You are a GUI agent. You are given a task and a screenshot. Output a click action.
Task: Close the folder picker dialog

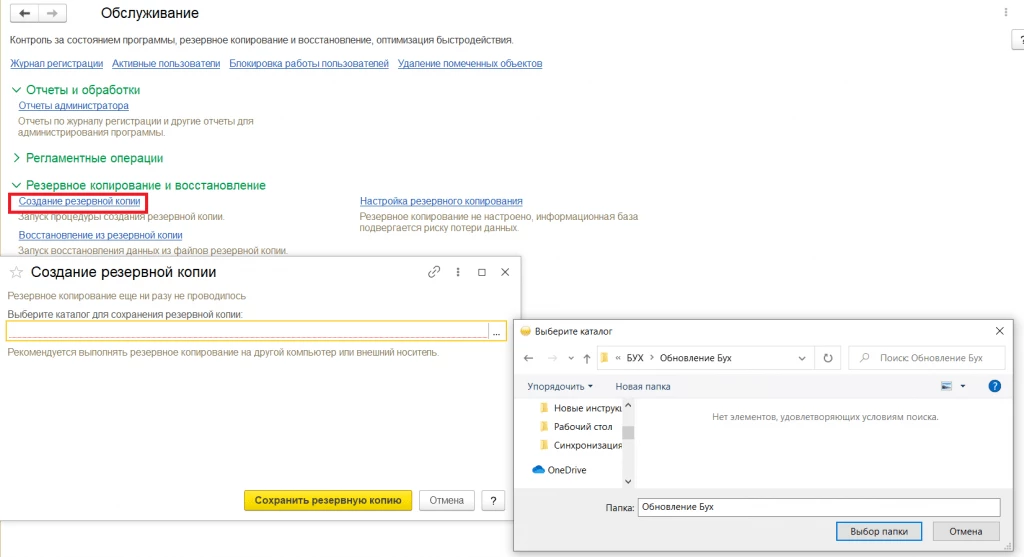(999, 331)
